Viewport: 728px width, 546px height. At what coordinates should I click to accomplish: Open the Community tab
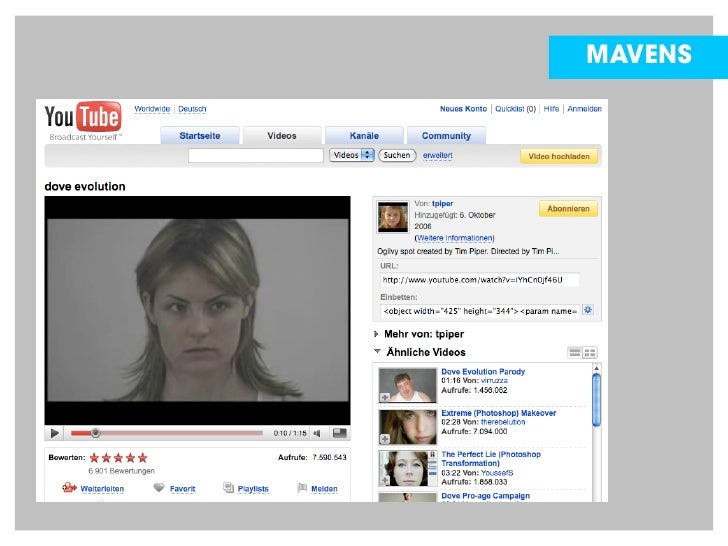446,136
